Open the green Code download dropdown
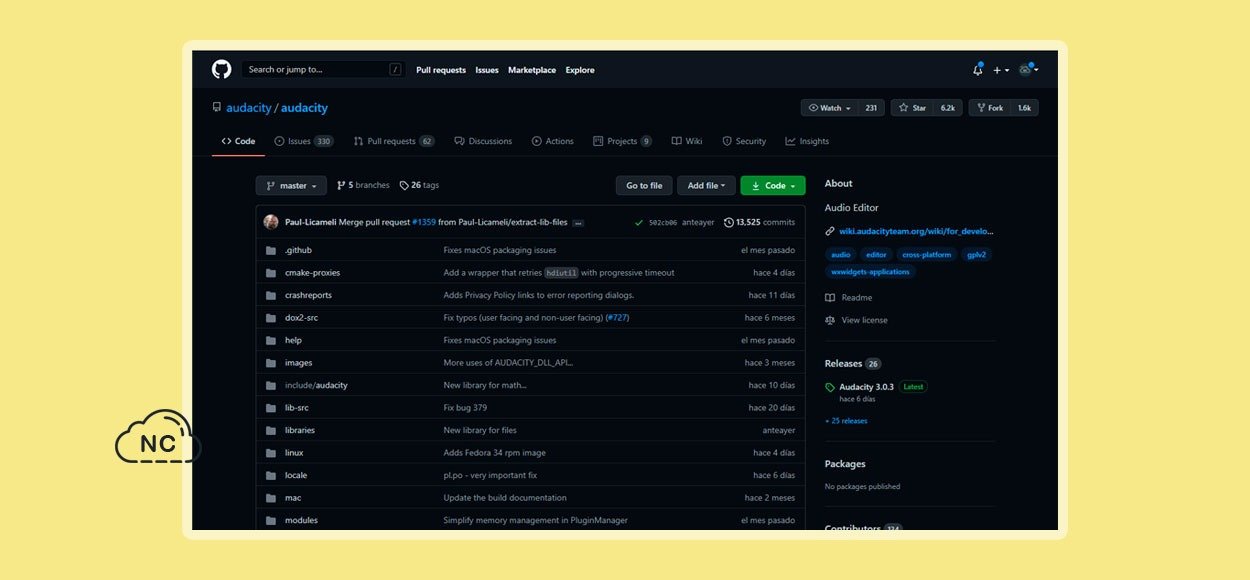Image resolution: width=1250 pixels, height=580 pixels. 773,186
